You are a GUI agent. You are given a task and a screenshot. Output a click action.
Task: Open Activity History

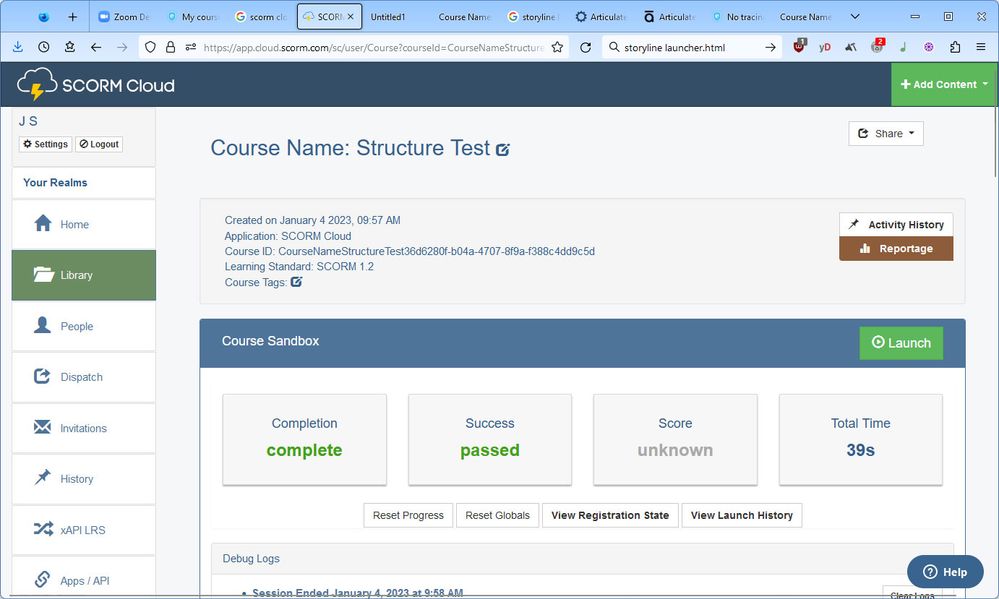coord(896,224)
